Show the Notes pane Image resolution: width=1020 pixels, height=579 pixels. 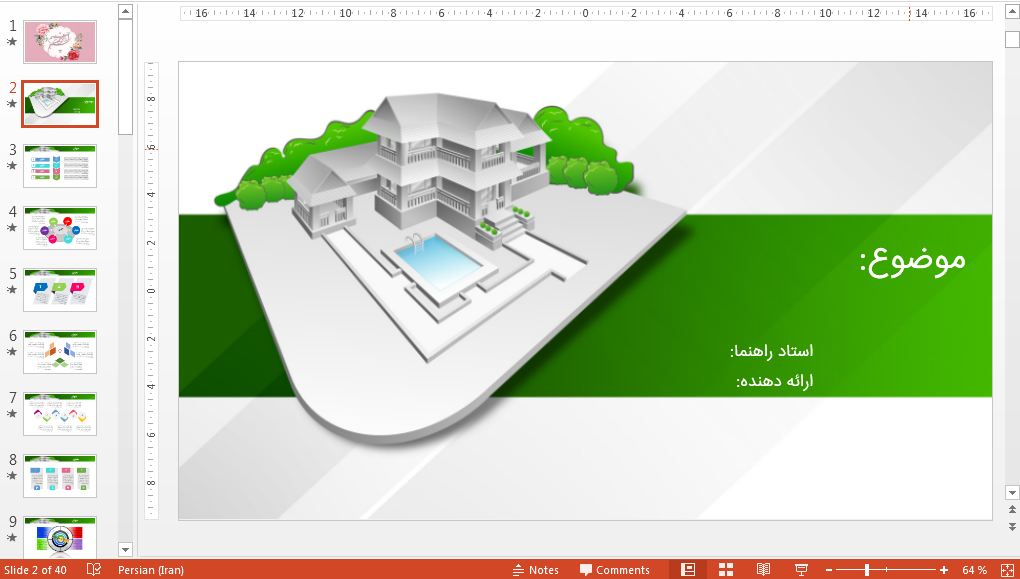(x=537, y=570)
